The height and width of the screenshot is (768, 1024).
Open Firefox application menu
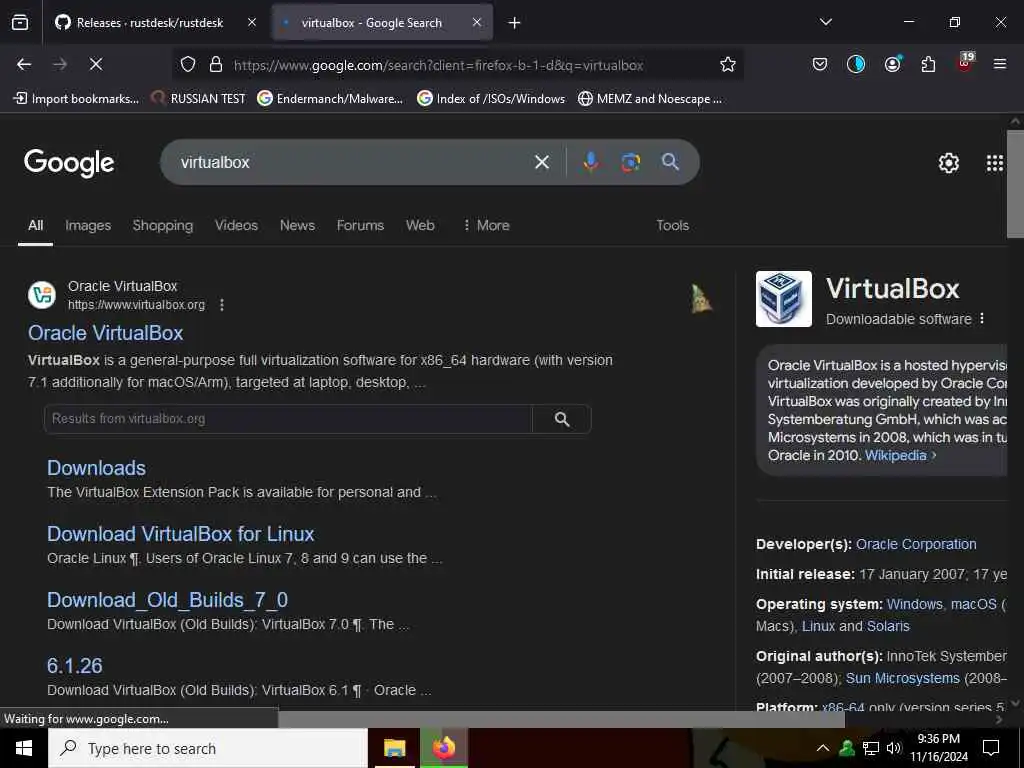(x=999, y=64)
